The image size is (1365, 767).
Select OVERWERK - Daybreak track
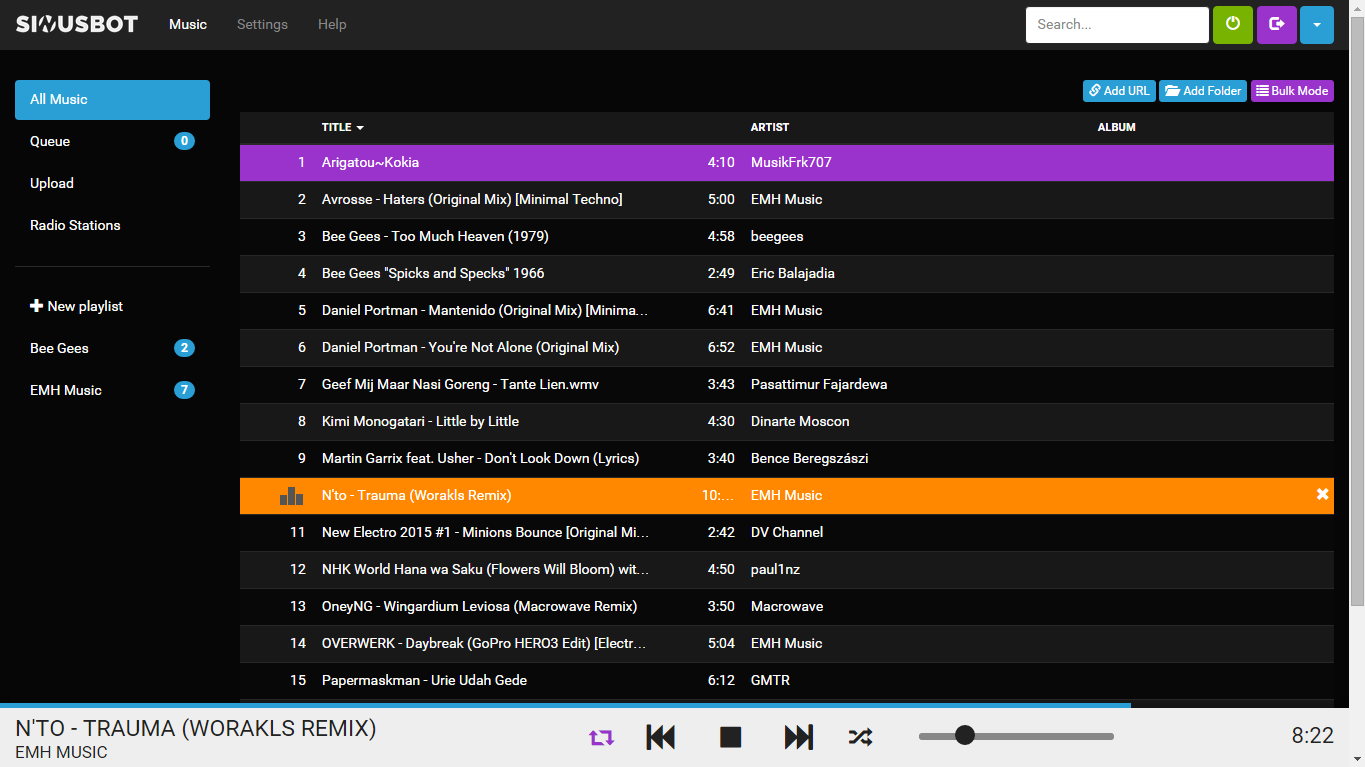(x=787, y=643)
